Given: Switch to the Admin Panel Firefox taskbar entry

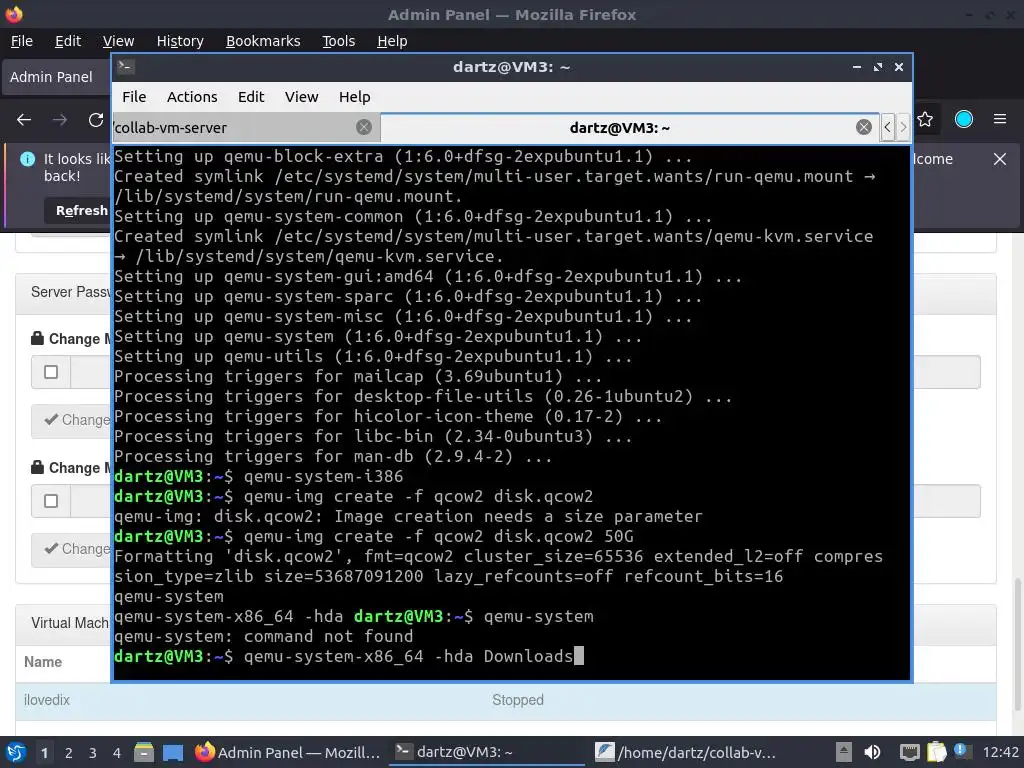Looking at the screenshot, I should 288,753.
